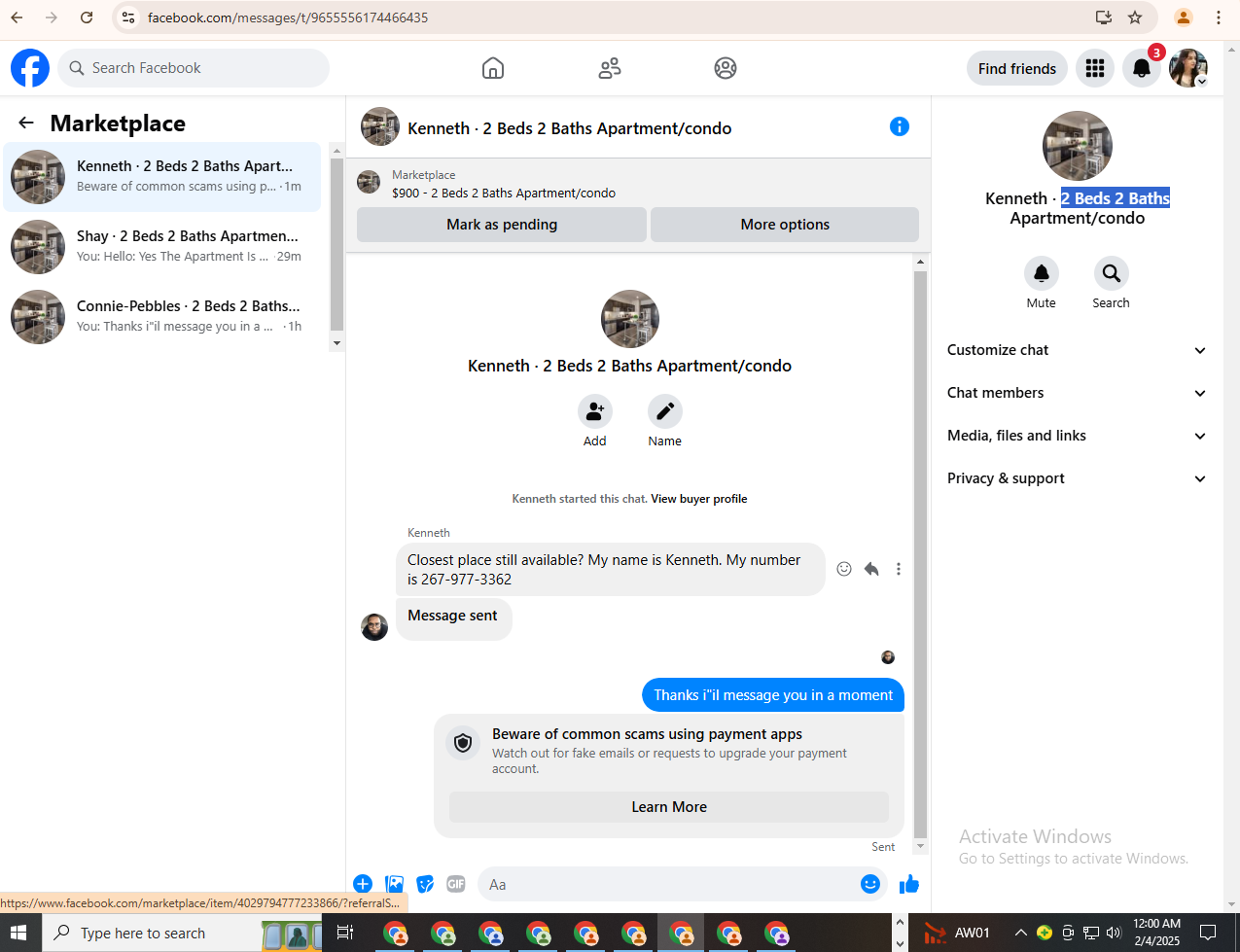Open Chrome three-dot menu

click(x=1219, y=18)
